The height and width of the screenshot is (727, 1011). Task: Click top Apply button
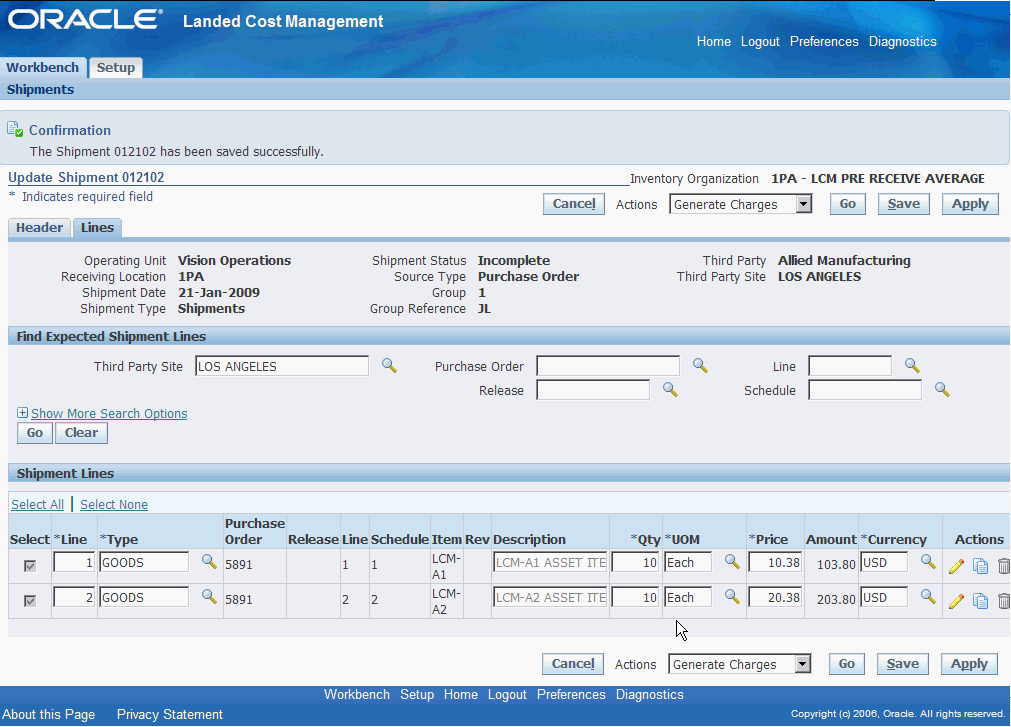(x=970, y=204)
